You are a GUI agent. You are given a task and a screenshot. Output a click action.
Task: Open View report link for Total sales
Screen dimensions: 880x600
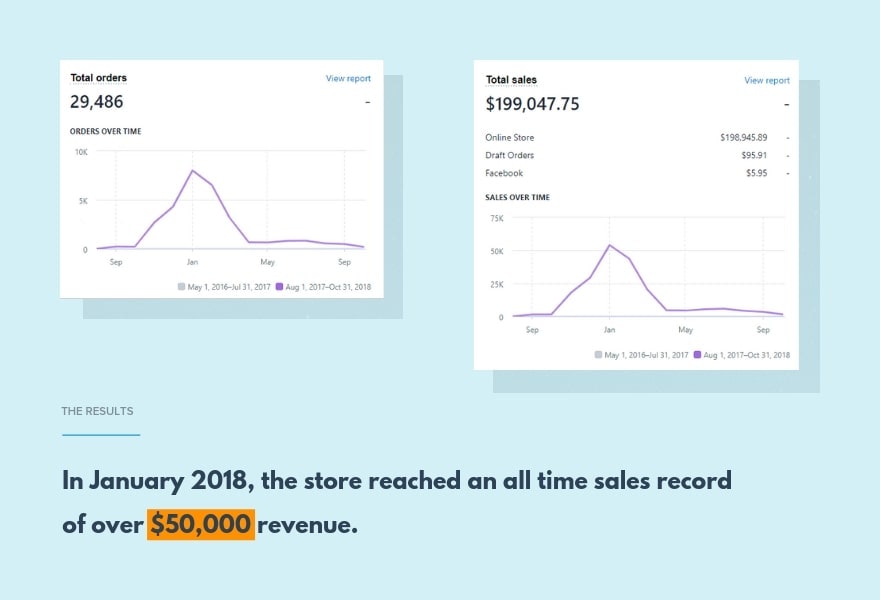point(766,80)
